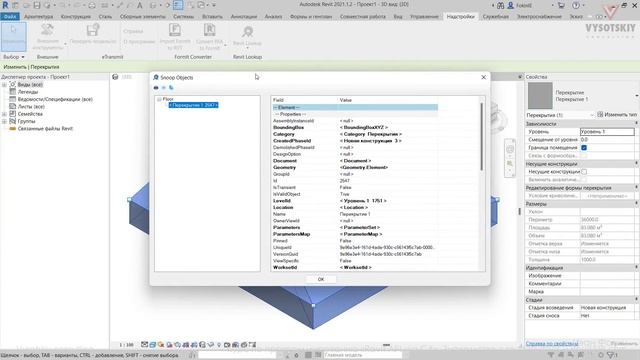640x360 pixels.
Task: Open the Select panel dropdown under Modify
Action: point(13,57)
